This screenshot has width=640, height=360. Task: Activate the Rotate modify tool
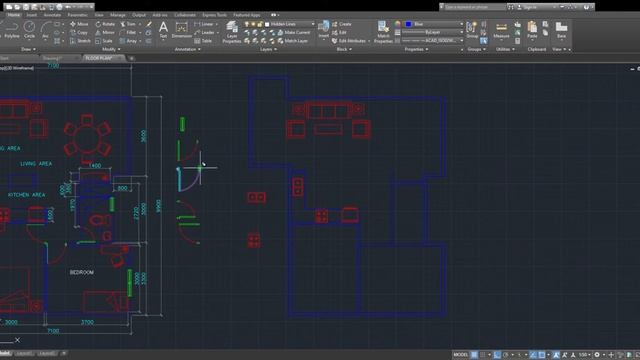point(105,24)
